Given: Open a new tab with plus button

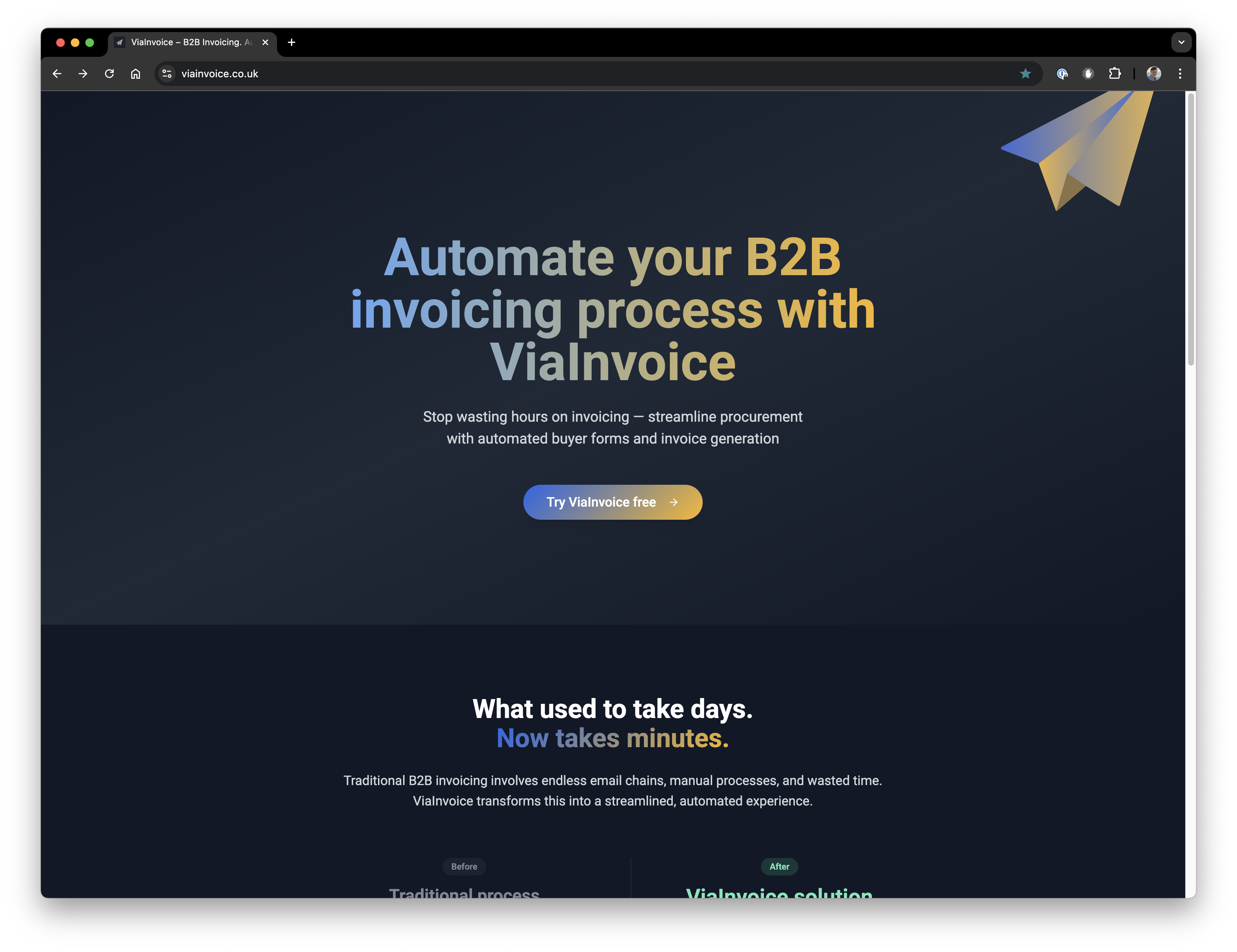Looking at the screenshot, I should pyautogui.click(x=291, y=43).
